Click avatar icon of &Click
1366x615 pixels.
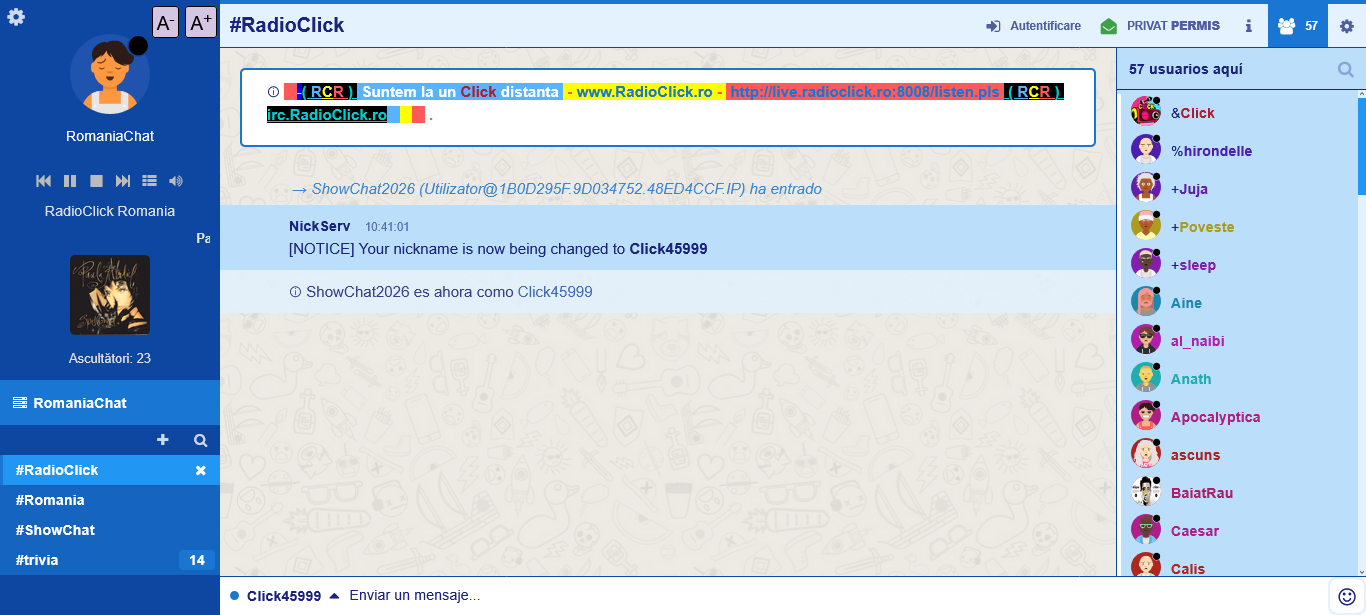[x=1145, y=112]
